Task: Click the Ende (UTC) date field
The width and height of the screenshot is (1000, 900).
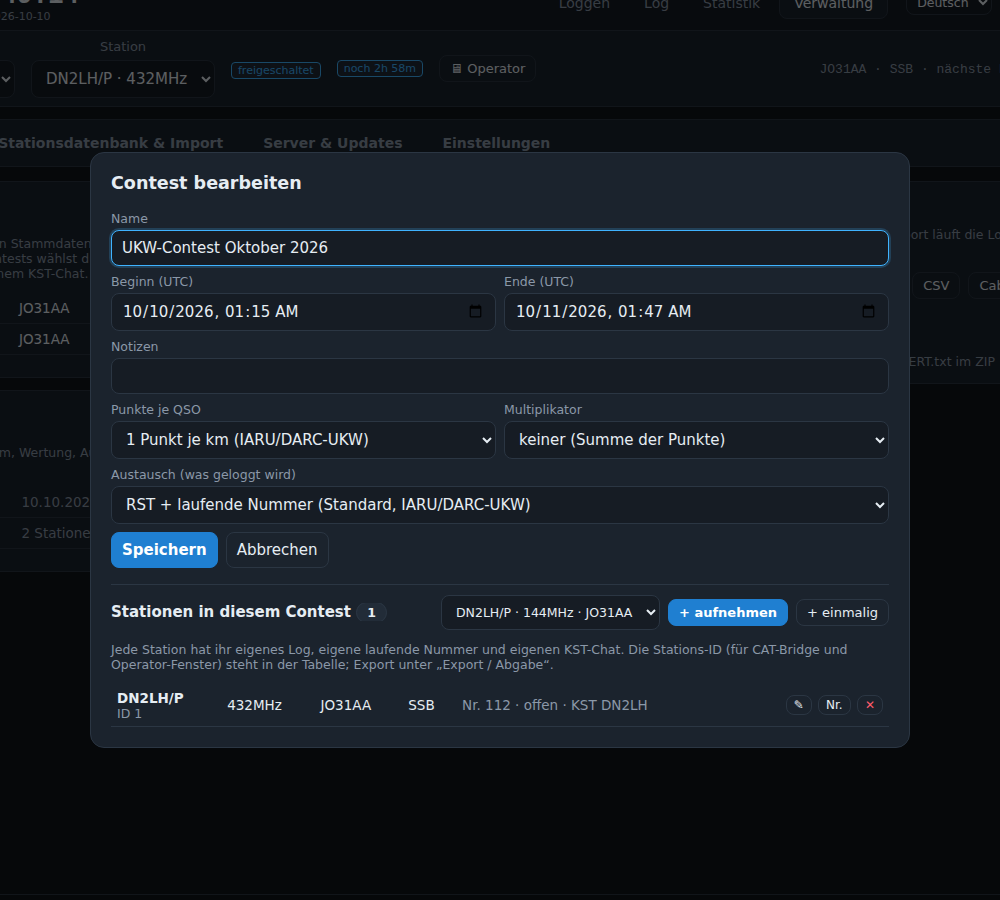Action: tap(696, 312)
